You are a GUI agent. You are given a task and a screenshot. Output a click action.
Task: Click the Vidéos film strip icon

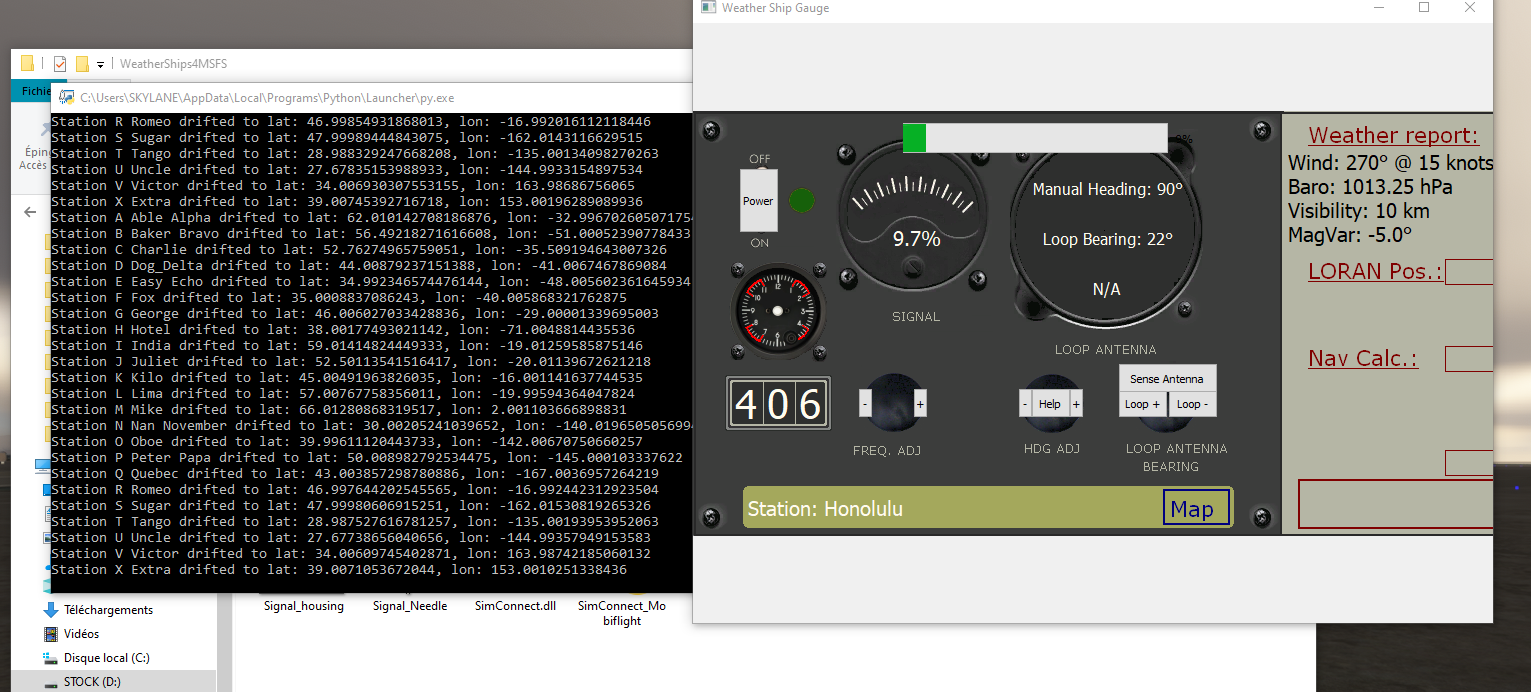(51, 634)
